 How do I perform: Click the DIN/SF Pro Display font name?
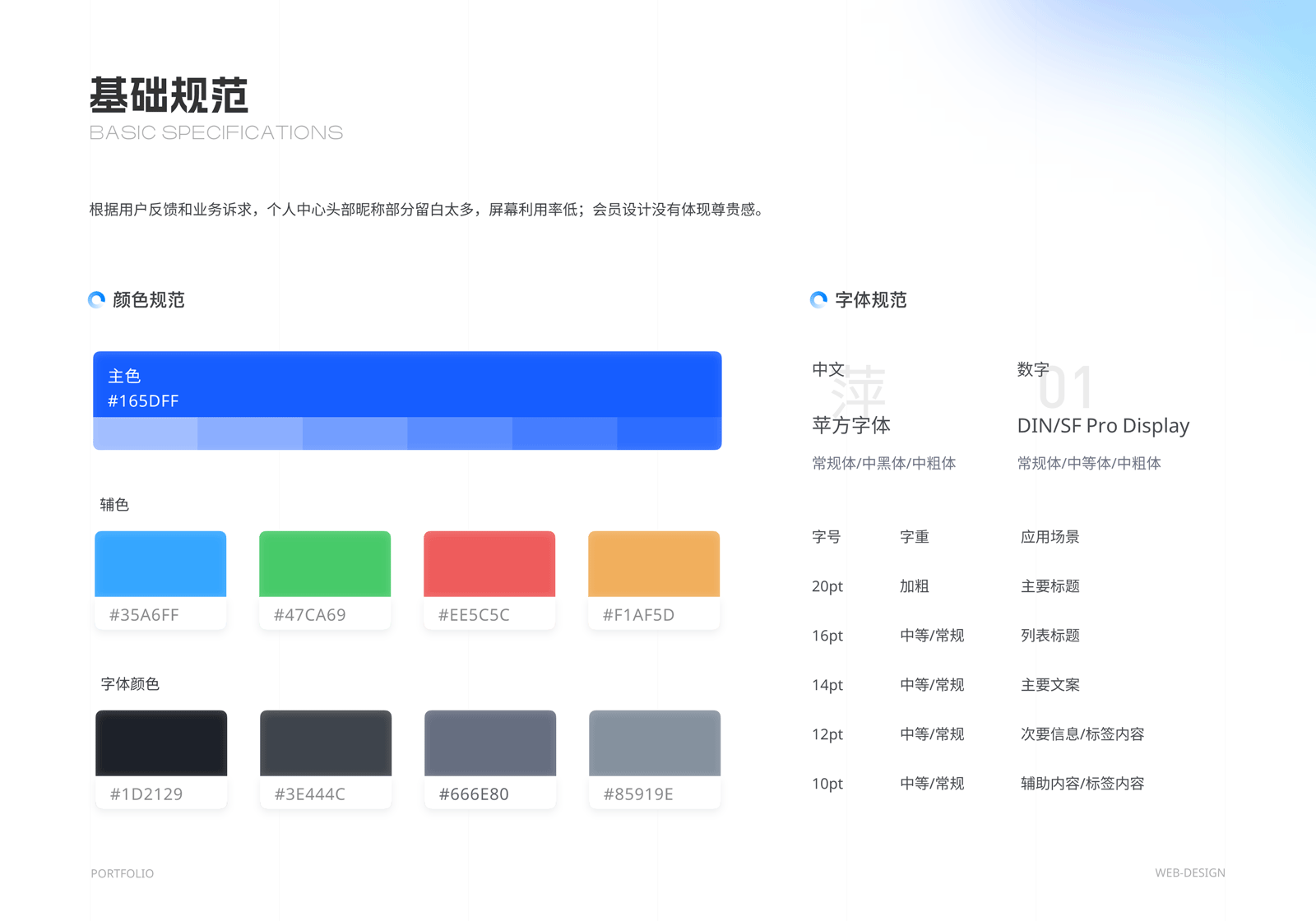coord(1103,425)
